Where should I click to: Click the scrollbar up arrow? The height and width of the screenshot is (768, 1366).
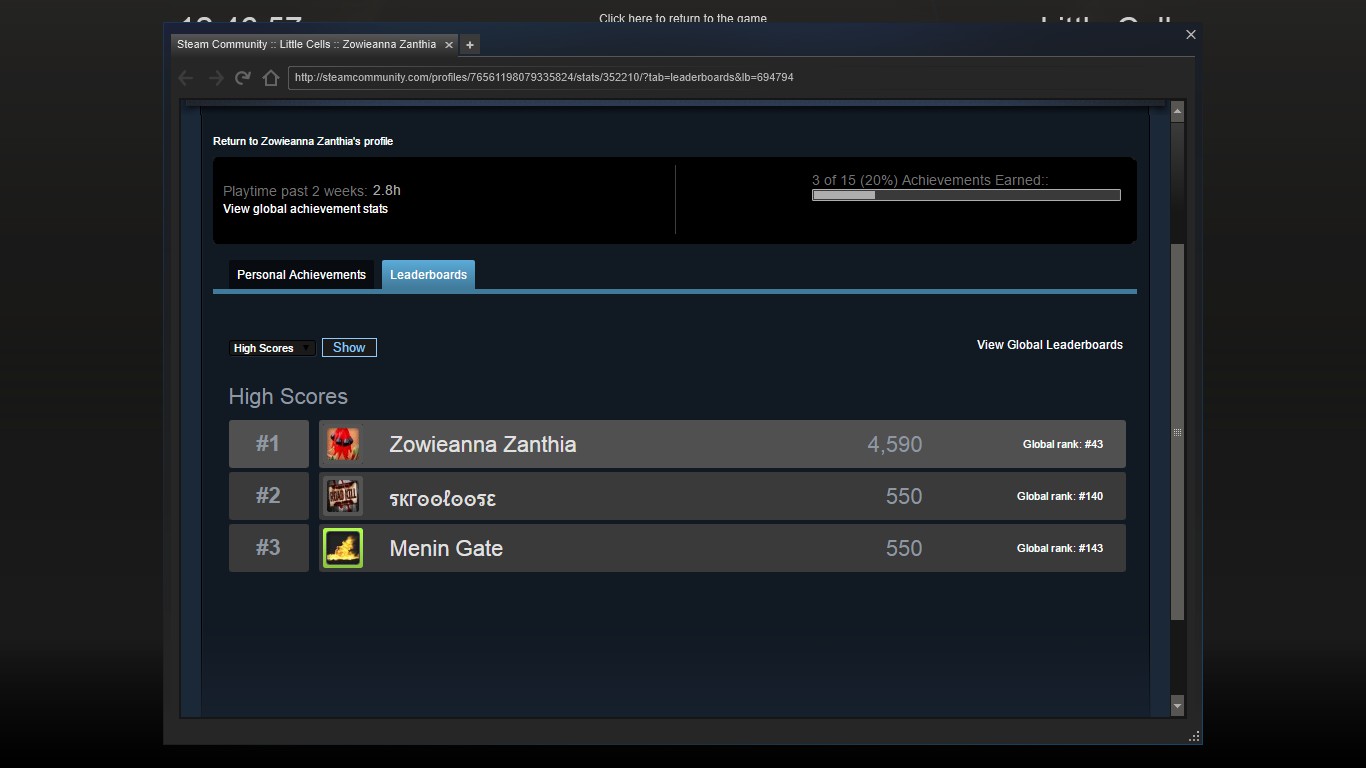pos(1177,111)
